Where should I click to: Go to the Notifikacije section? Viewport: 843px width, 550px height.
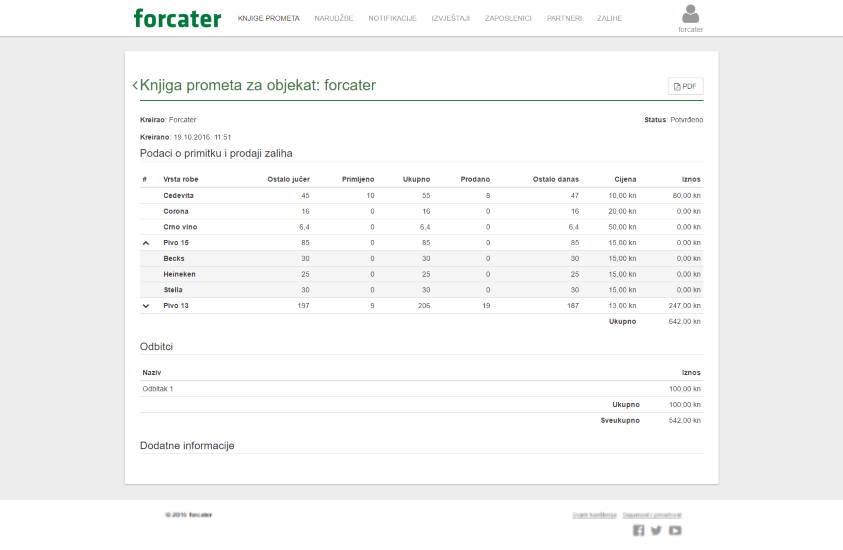point(392,18)
